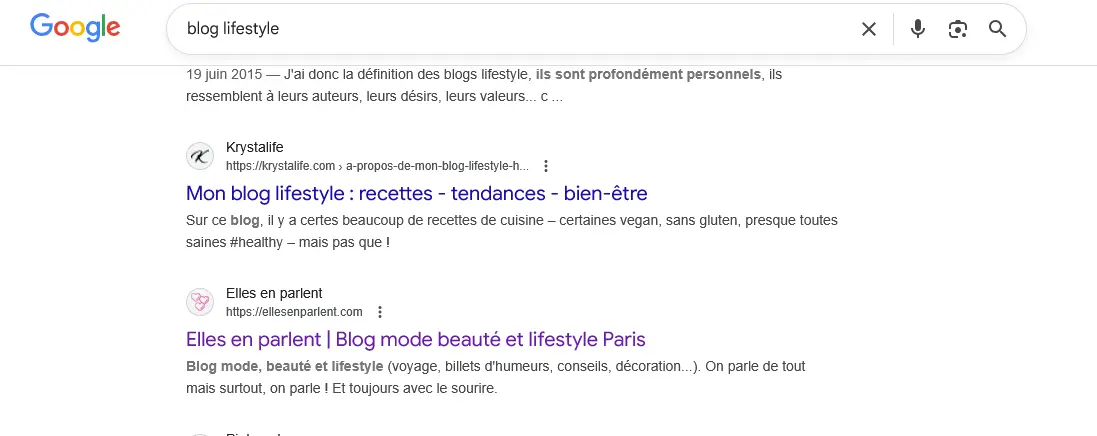Screen dimensions: 1097x436
Task: Open three-dot menu for Elles en parlent result
Action: [379, 312]
